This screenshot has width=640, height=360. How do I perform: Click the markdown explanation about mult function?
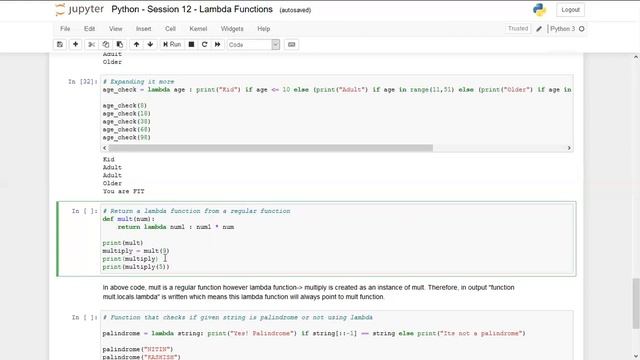308,292
